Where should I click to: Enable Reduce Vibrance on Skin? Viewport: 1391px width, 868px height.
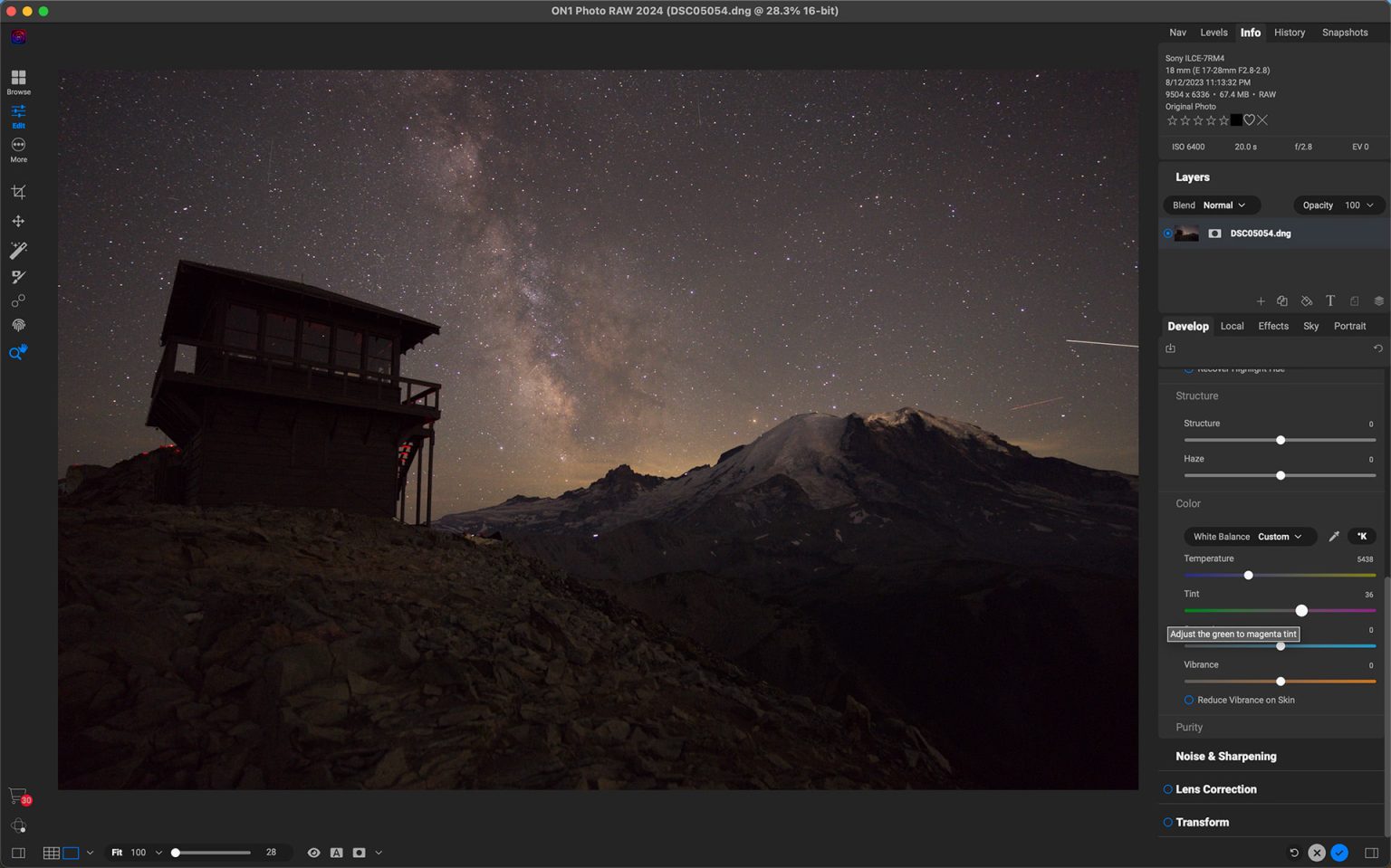point(1189,700)
